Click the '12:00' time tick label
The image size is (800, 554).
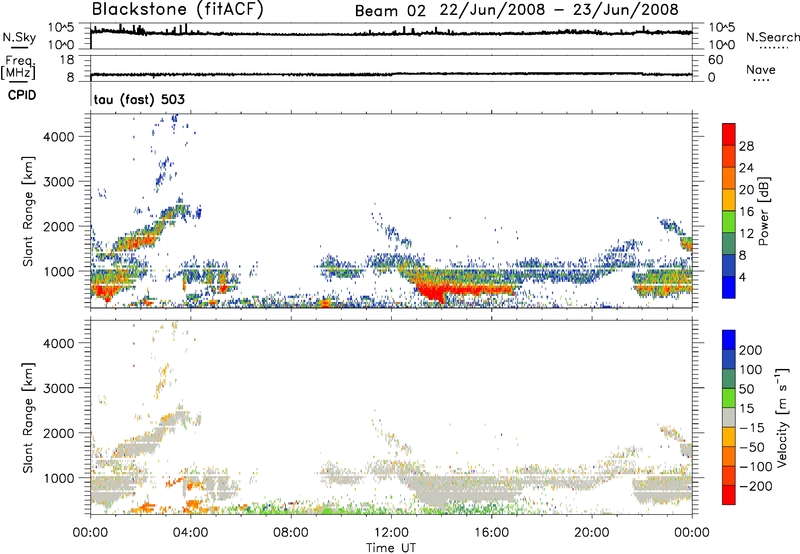pos(391,533)
